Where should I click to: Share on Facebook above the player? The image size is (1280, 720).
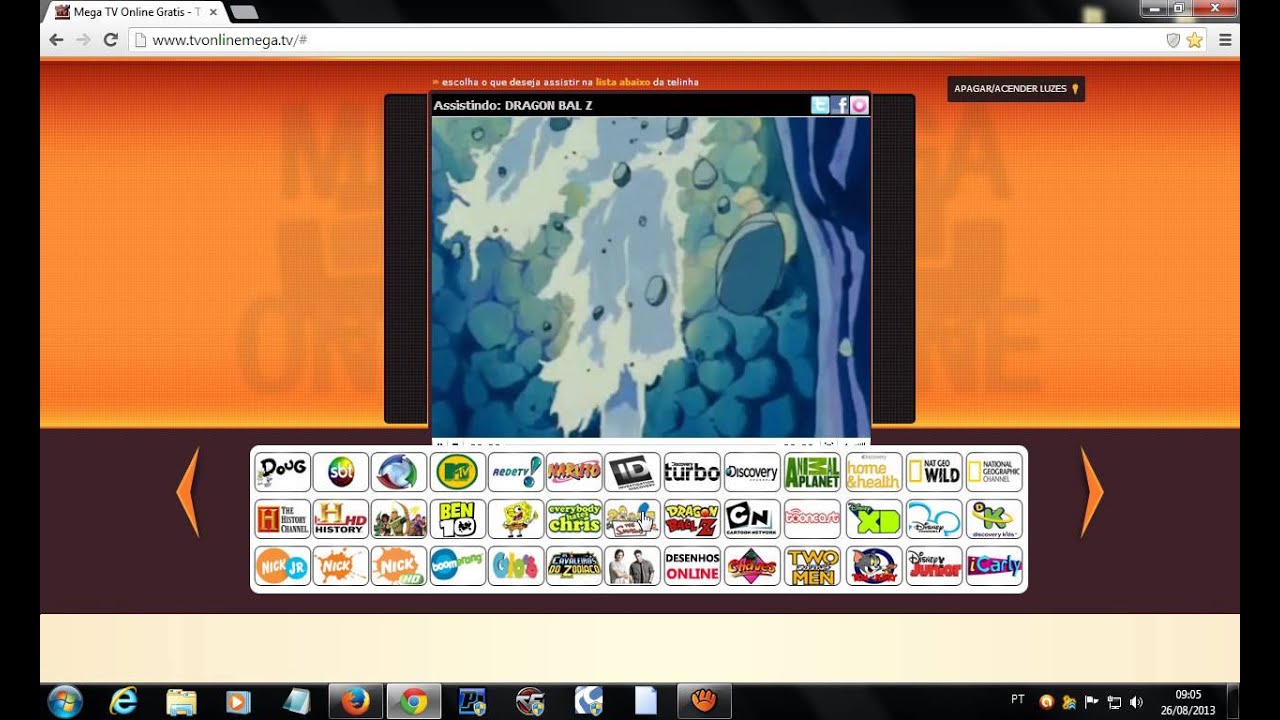840,105
